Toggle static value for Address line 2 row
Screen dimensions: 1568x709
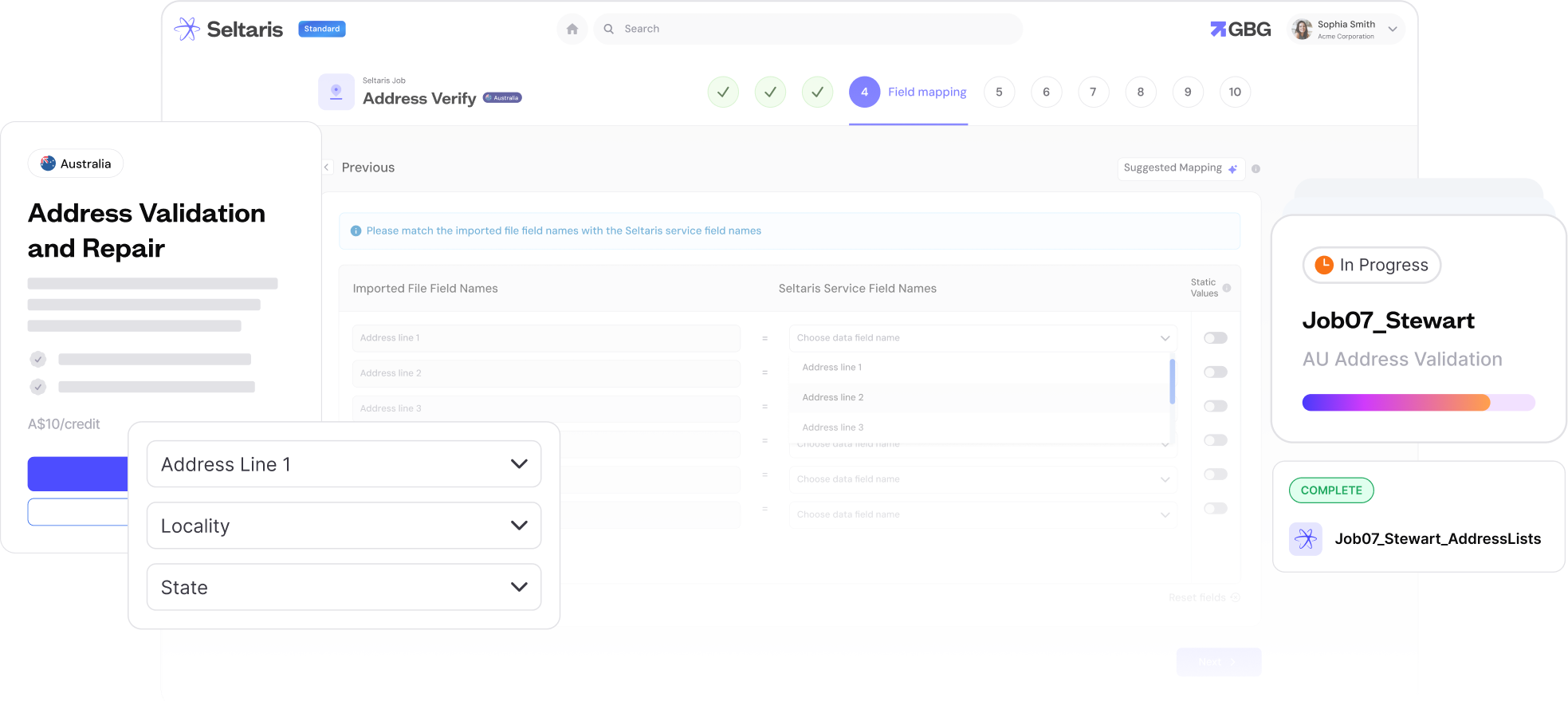pyautogui.click(x=1216, y=372)
